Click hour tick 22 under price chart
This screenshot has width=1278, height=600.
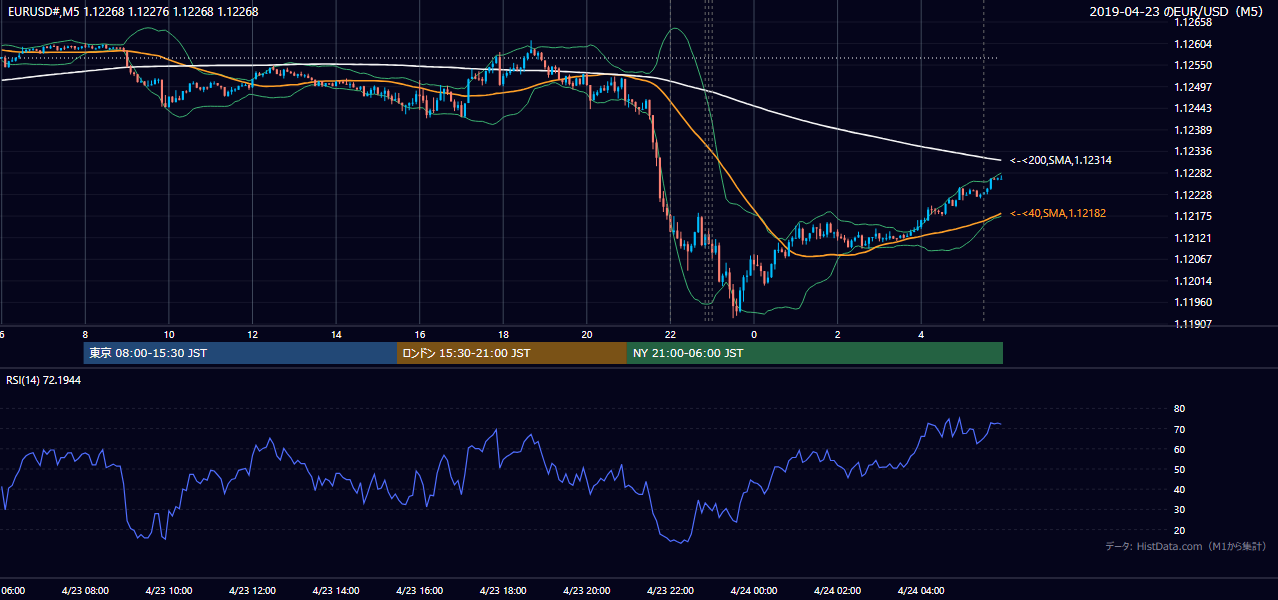click(x=670, y=335)
